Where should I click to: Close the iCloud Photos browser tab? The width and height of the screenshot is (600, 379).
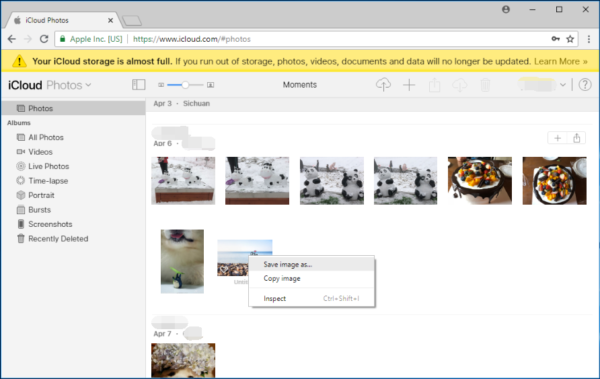pyautogui.click(x=110, y=20)
